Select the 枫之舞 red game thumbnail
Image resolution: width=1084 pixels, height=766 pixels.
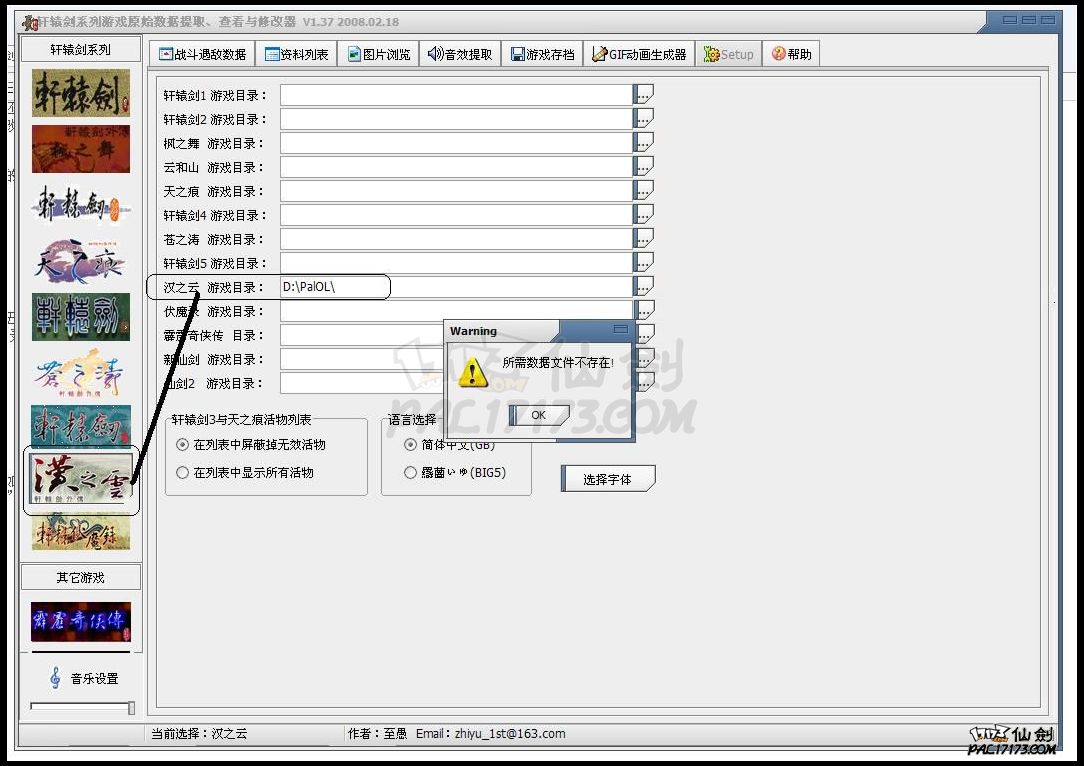[81, 149]
